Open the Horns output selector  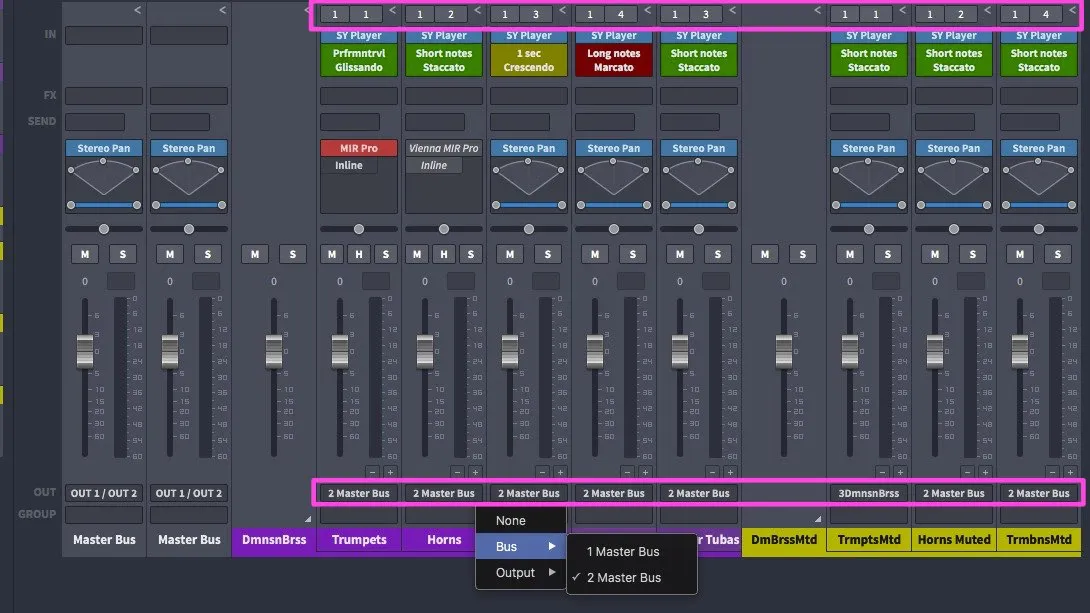[x=444, y=493]
